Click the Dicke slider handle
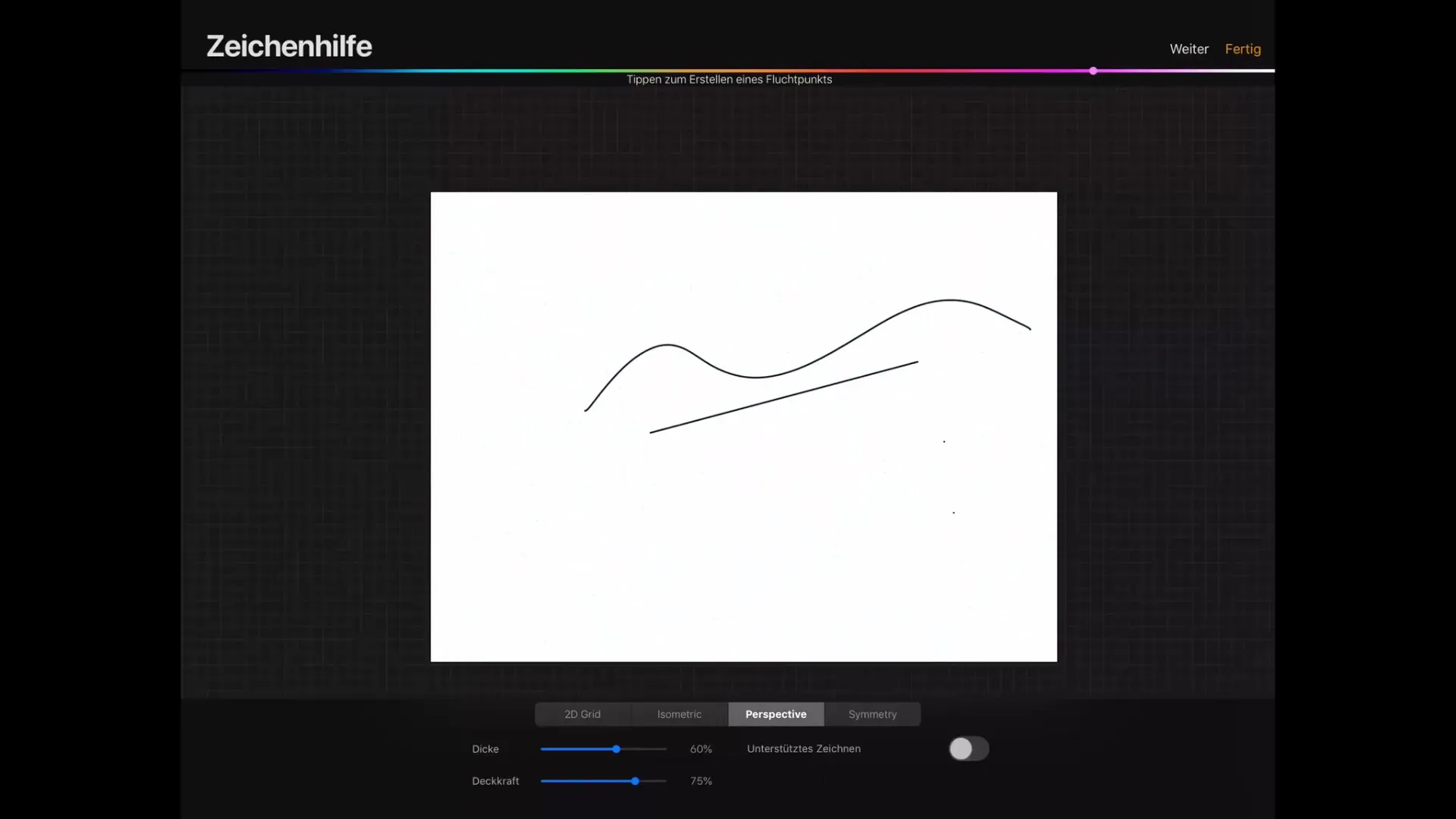This screenshot has width=1456, height=819. click(617, 749)
